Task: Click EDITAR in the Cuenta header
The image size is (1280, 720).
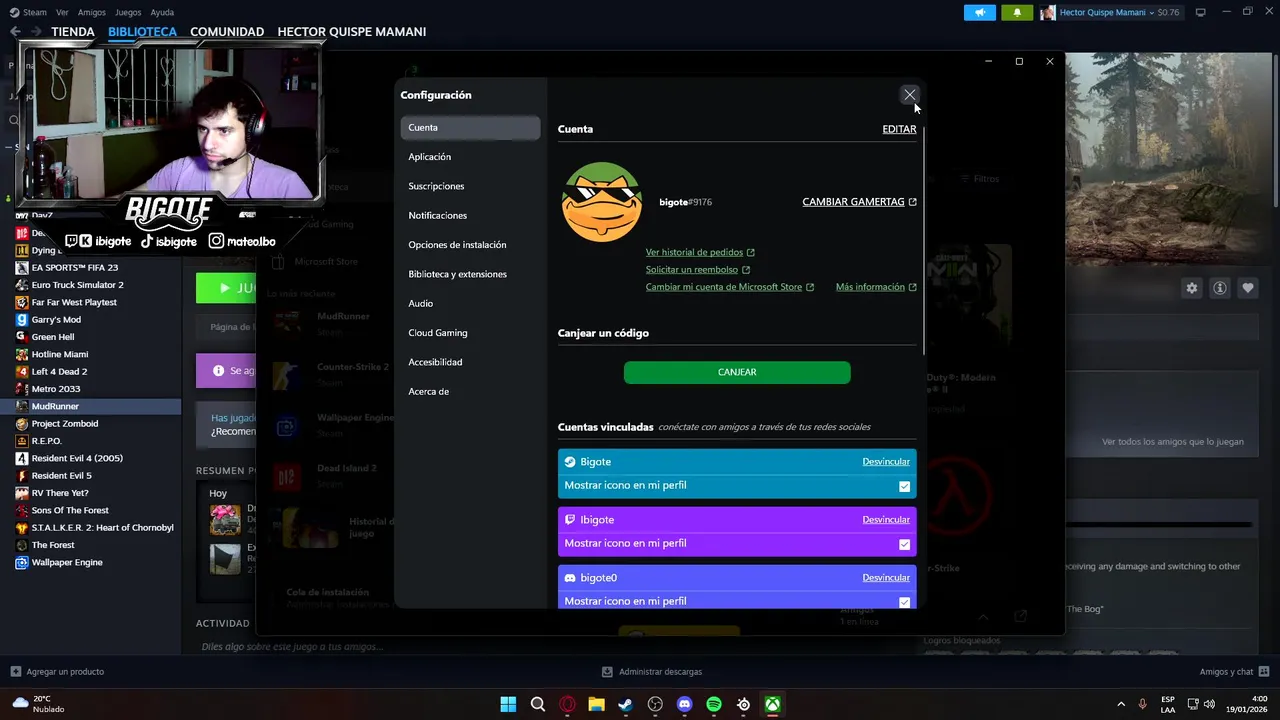Action: (x=899, y=129)
